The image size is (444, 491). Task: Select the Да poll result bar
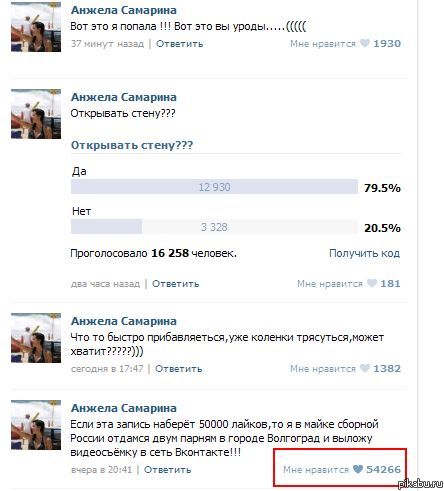214,187
